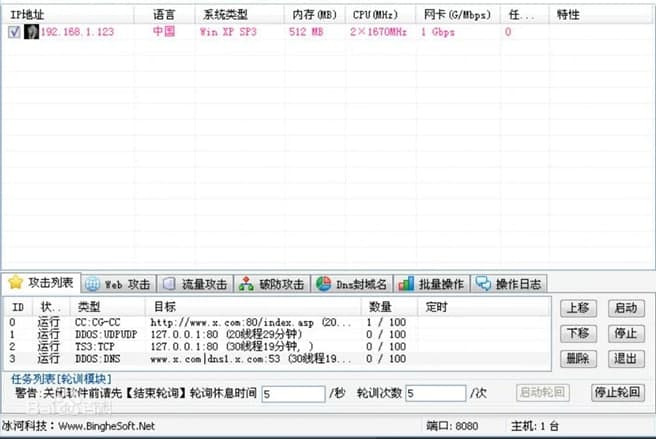Click the Win XP SP3 cell
Screen dimensions: 656x439
[x=228, y=32]
